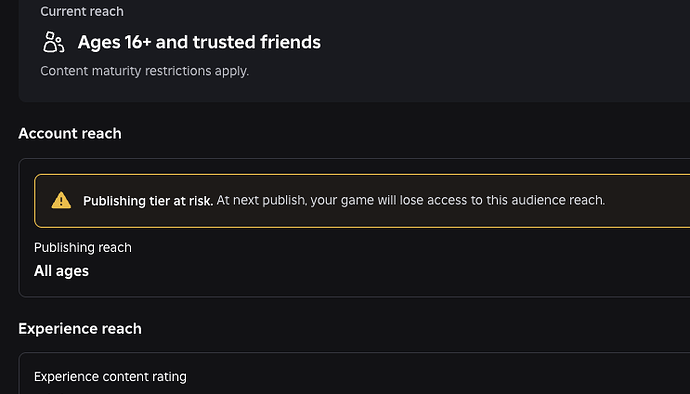This screenshot has width=690, height=394.
Task: Click the lose access to audience reach message
Action: tap(411, 200)
